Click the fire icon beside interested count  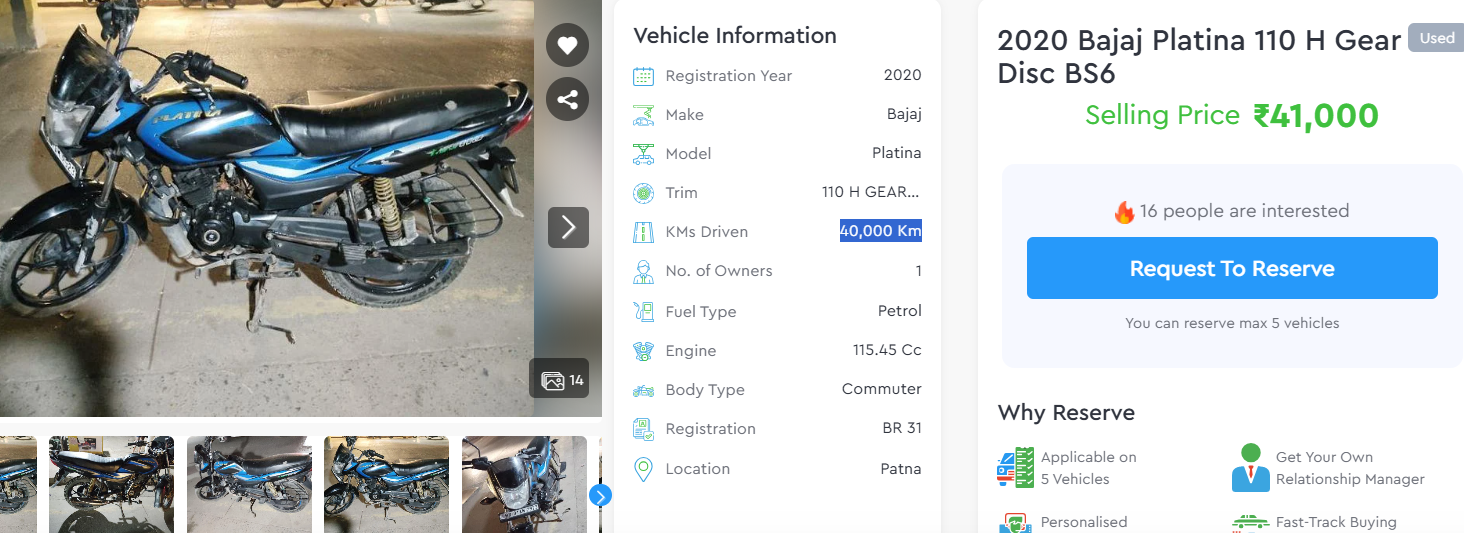point(1124,211)
